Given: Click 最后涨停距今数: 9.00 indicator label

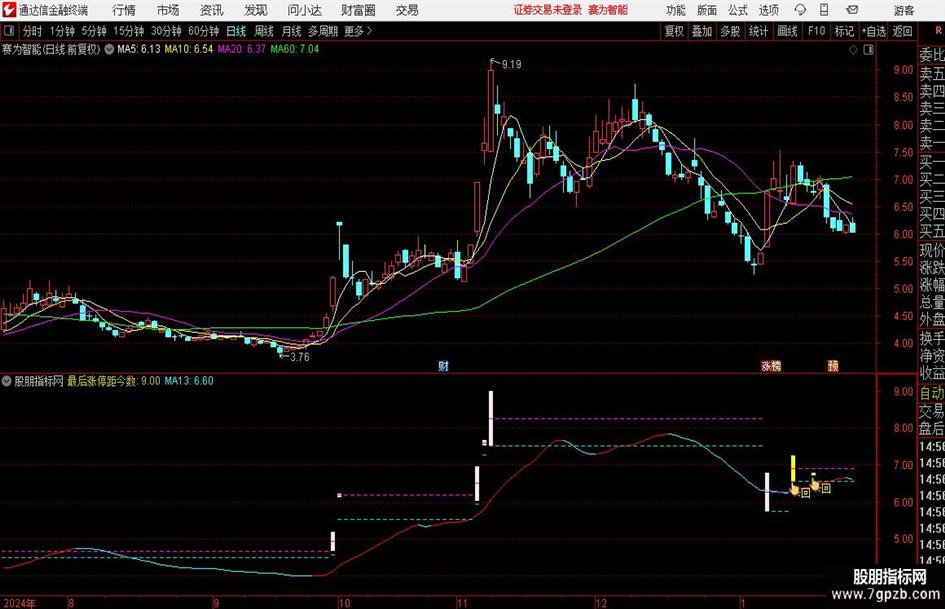Looking at the screenshot, I should pyautogui.click(x=114, y=381).
